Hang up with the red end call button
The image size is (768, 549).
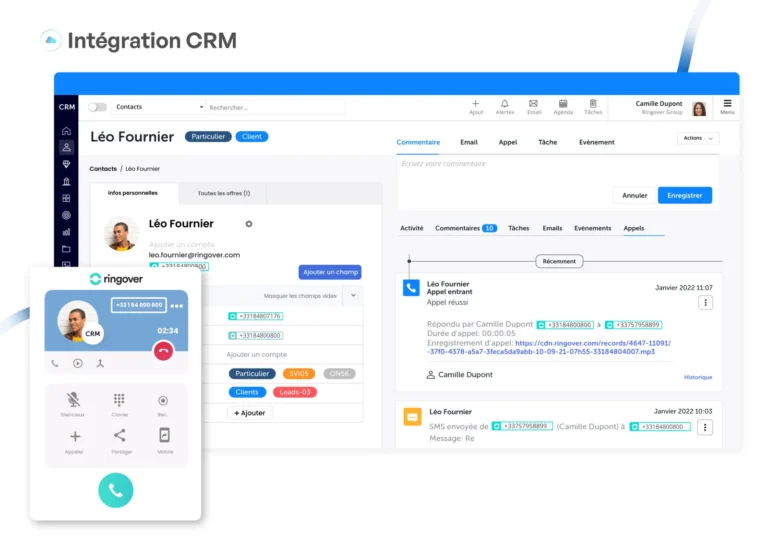click(x=164, y=351)
